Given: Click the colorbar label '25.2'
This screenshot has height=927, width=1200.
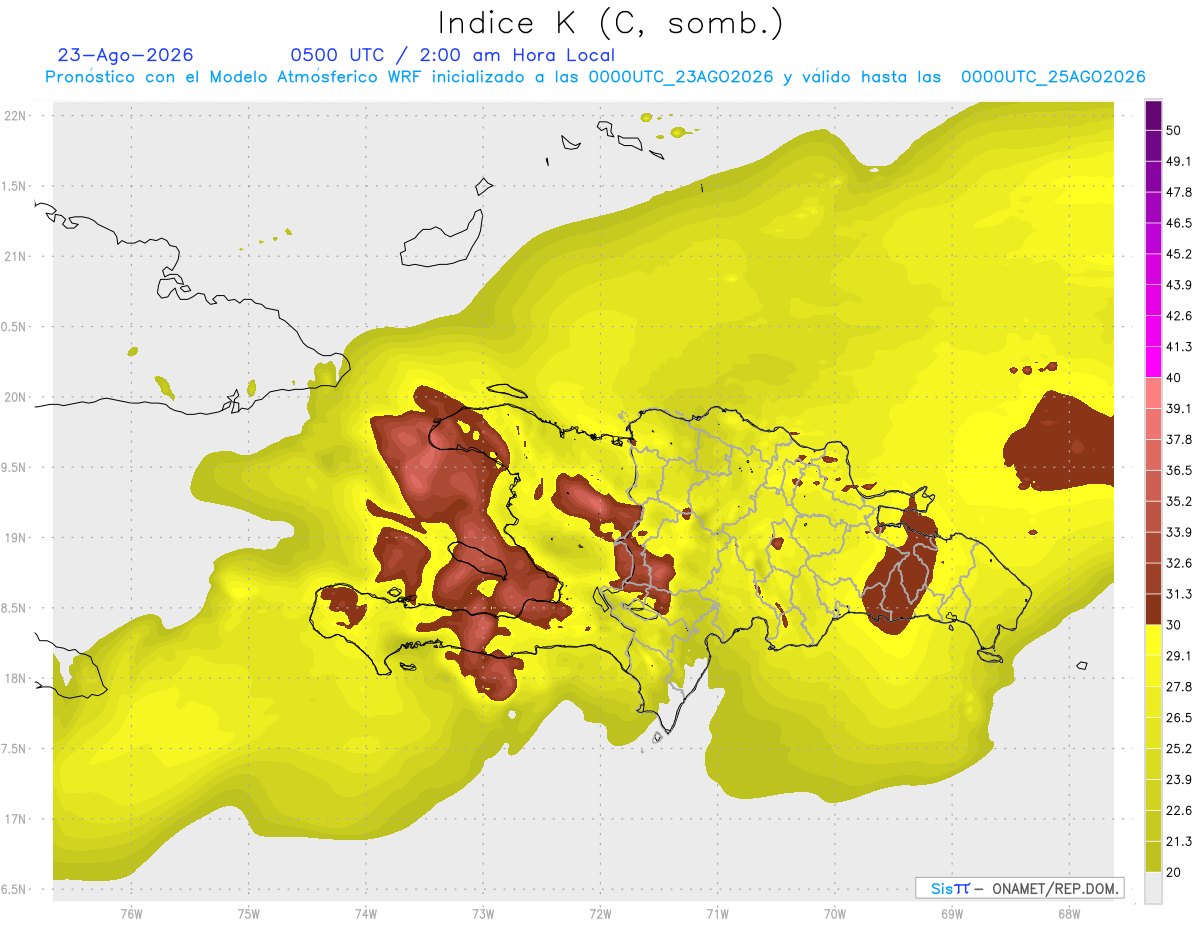Looking at the screenshot, I should coord(1179,749).
